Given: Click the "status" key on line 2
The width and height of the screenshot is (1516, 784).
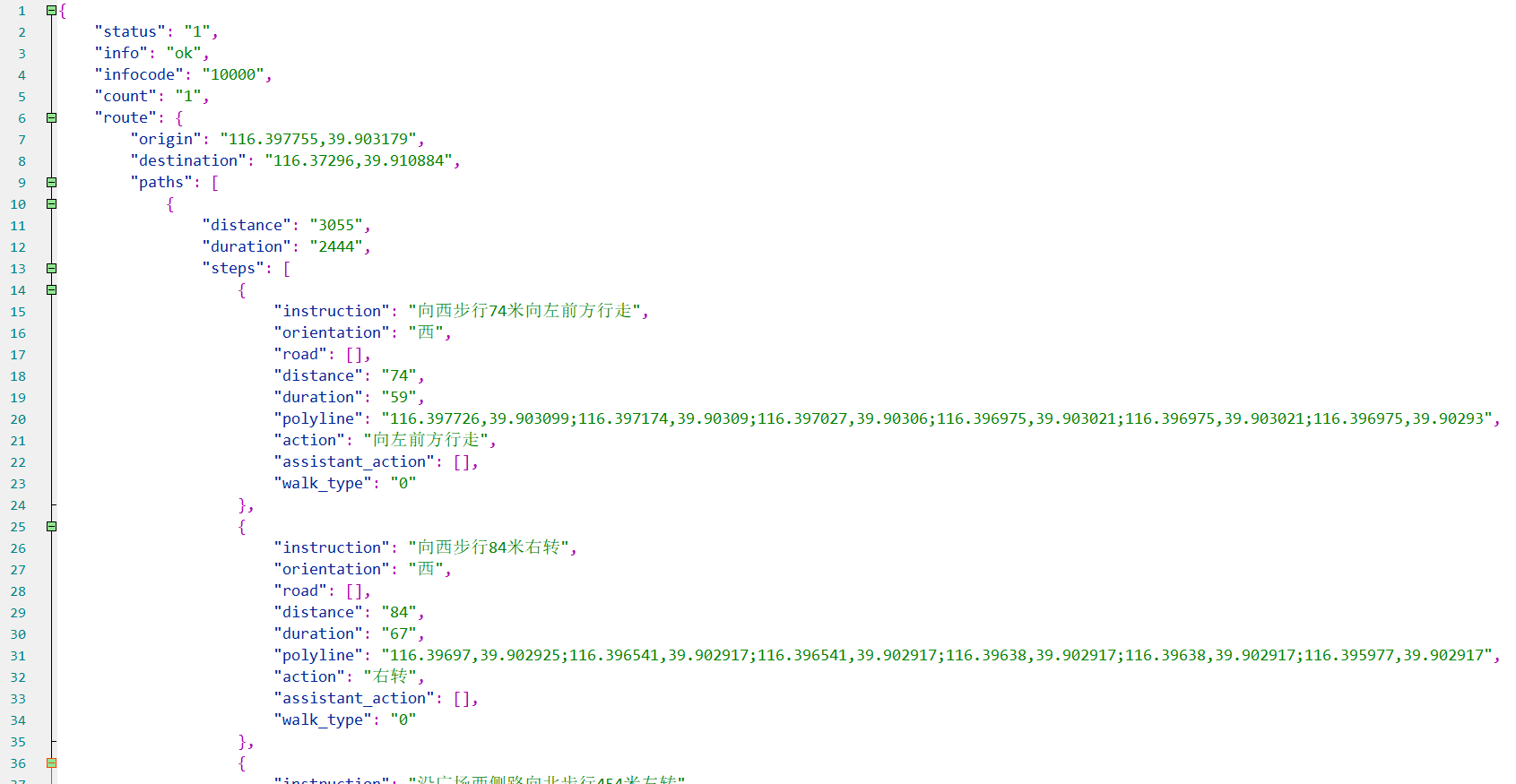Looking at the screenshot, I should click(x=129, y=31).
